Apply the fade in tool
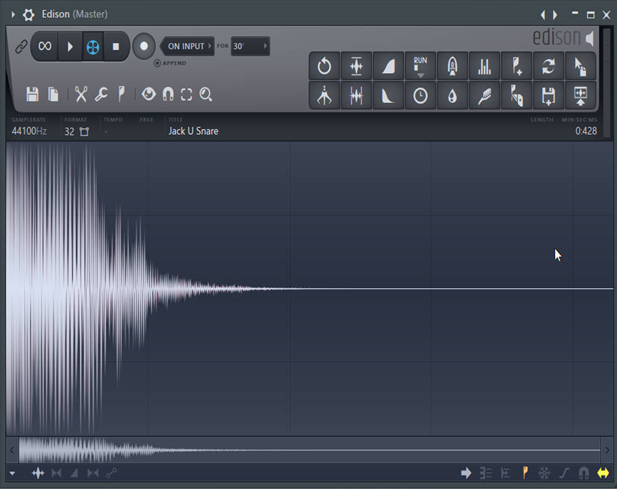The width and height of the screenshot is (617, 489). [x=388, y=66]
